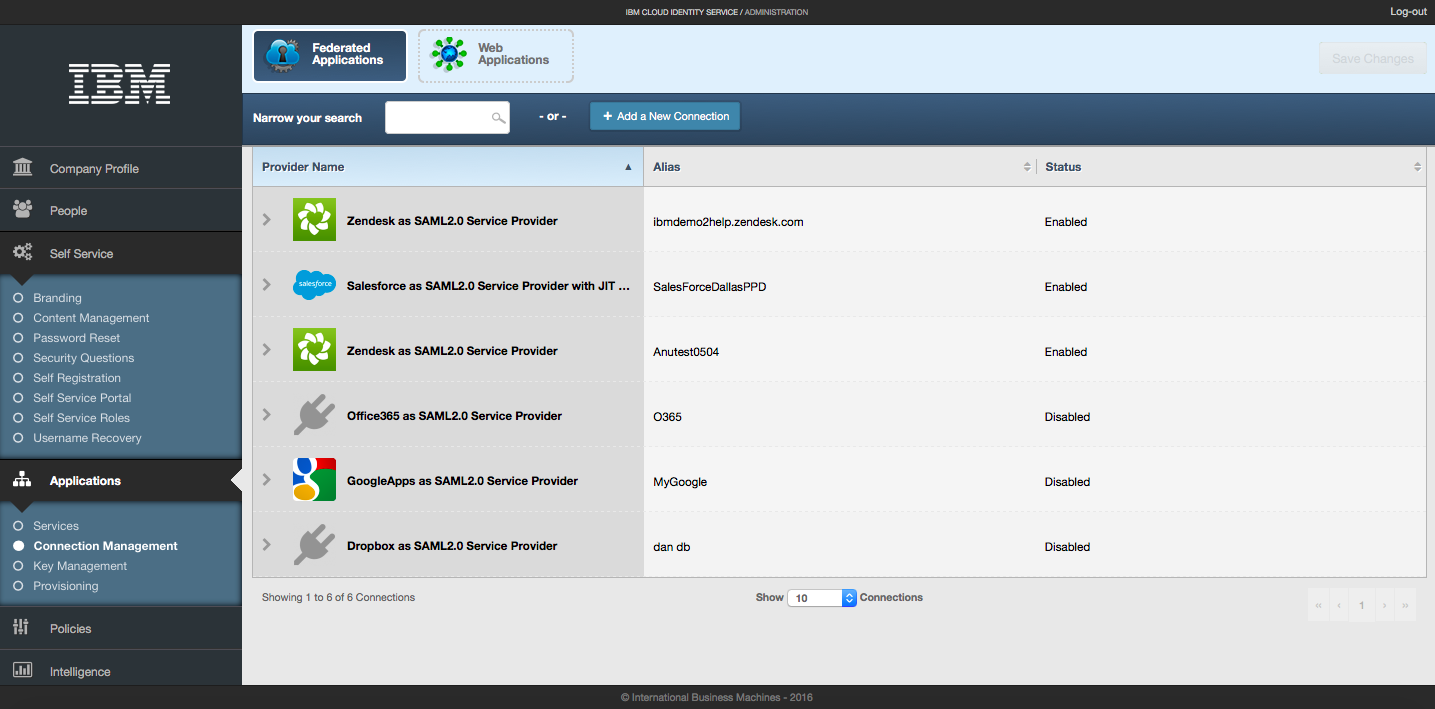Click the Administration breadcrumb link

pyautogui.click(x=776, y=12)
